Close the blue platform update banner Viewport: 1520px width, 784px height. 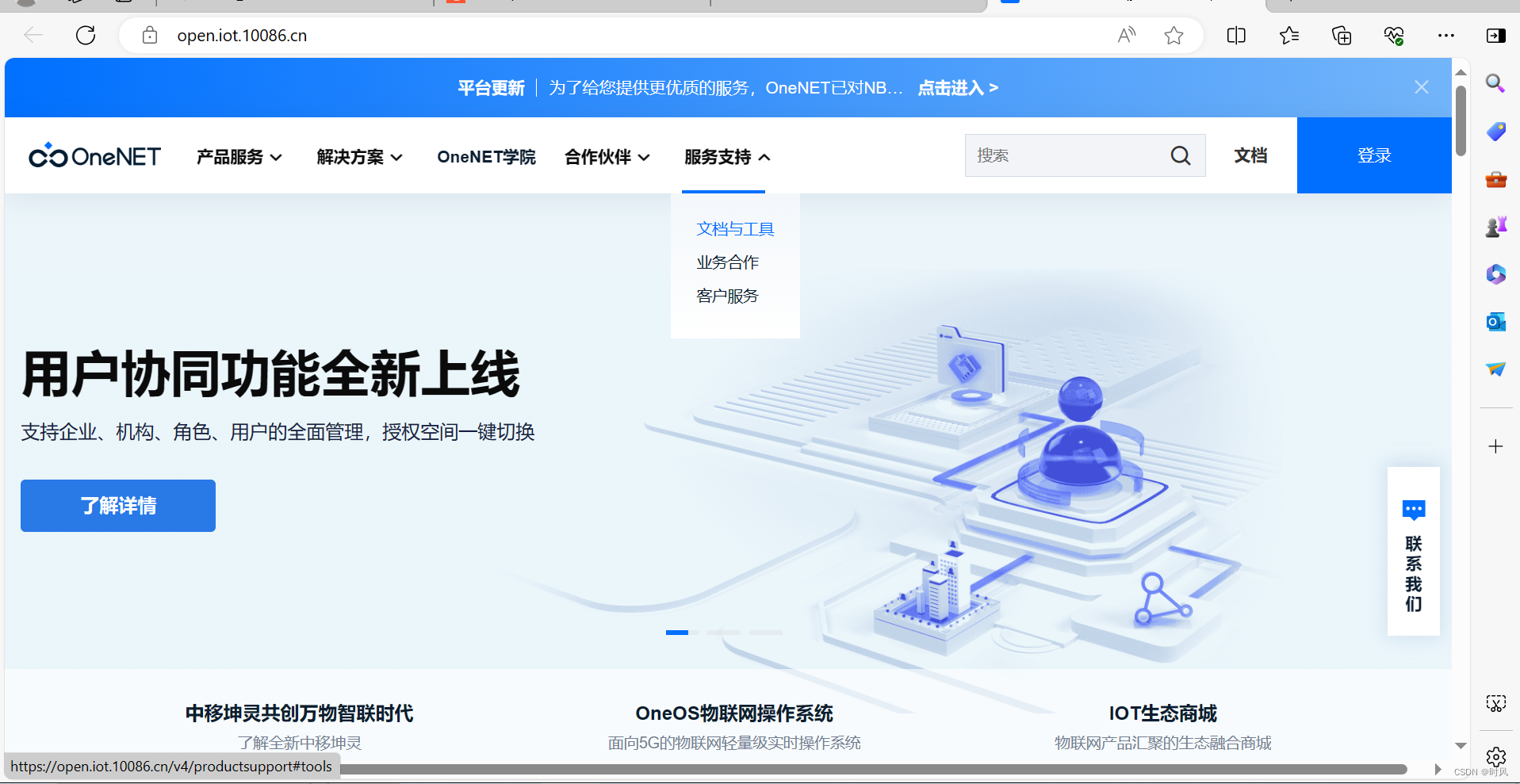pyautogui.click(x=1422, y=87)
